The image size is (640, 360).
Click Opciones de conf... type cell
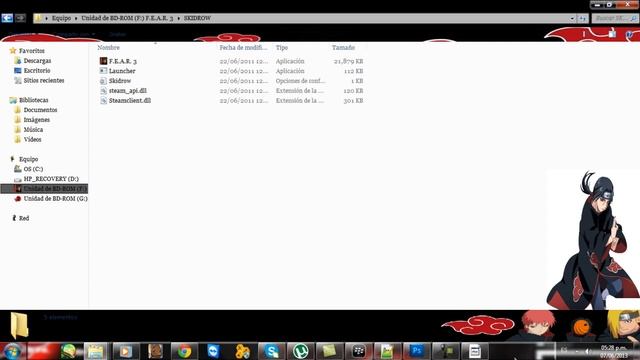pos(300,81)
